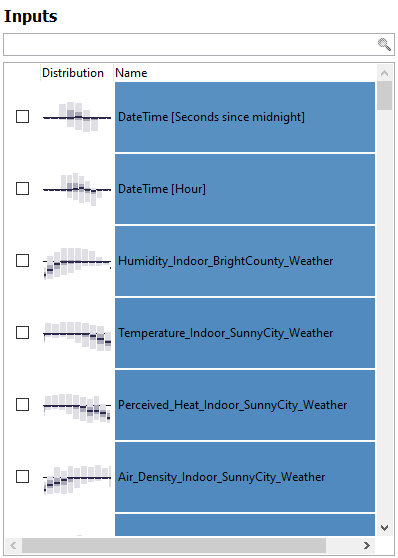Image resolution: width=398 pixels, height=558 pixels.
Task: Tick Humidity_Indoor_BrightCounty_Weather checkbox
Action: (22, 260)
